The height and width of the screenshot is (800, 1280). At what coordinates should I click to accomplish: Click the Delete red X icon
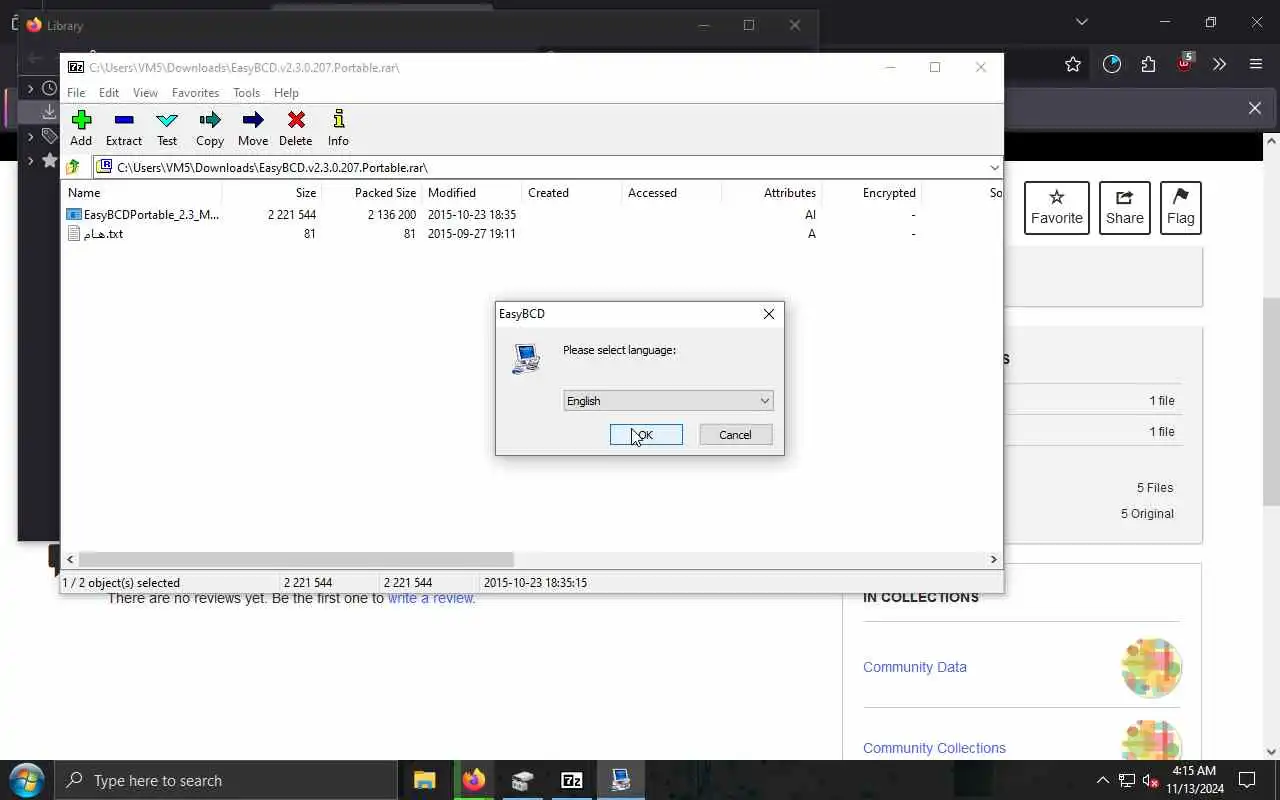coord(296,120)
